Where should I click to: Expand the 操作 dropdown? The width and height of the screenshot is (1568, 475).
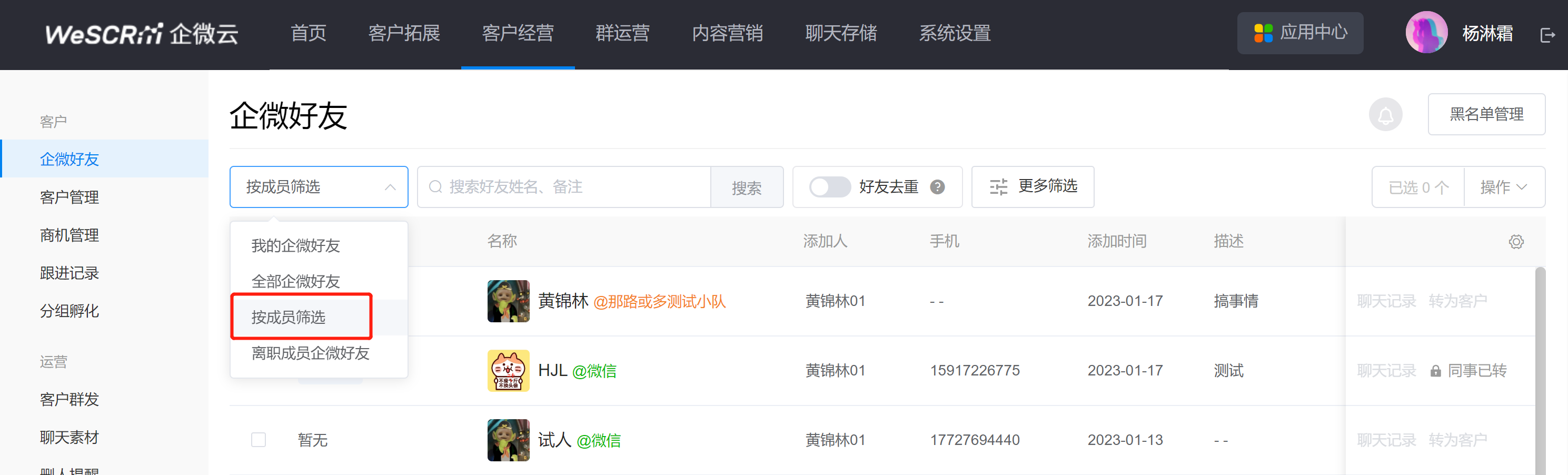click(x=1503, y=187)
